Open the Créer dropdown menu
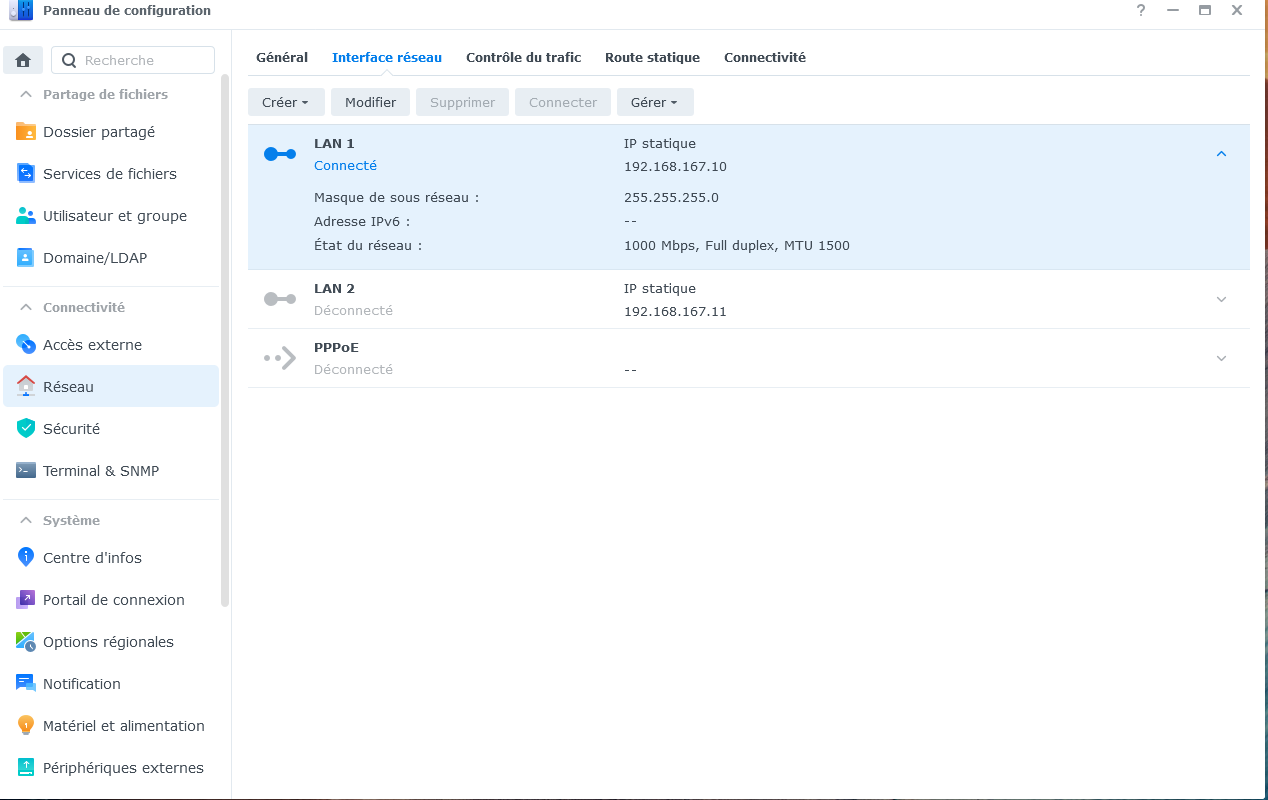 (286, 102)
